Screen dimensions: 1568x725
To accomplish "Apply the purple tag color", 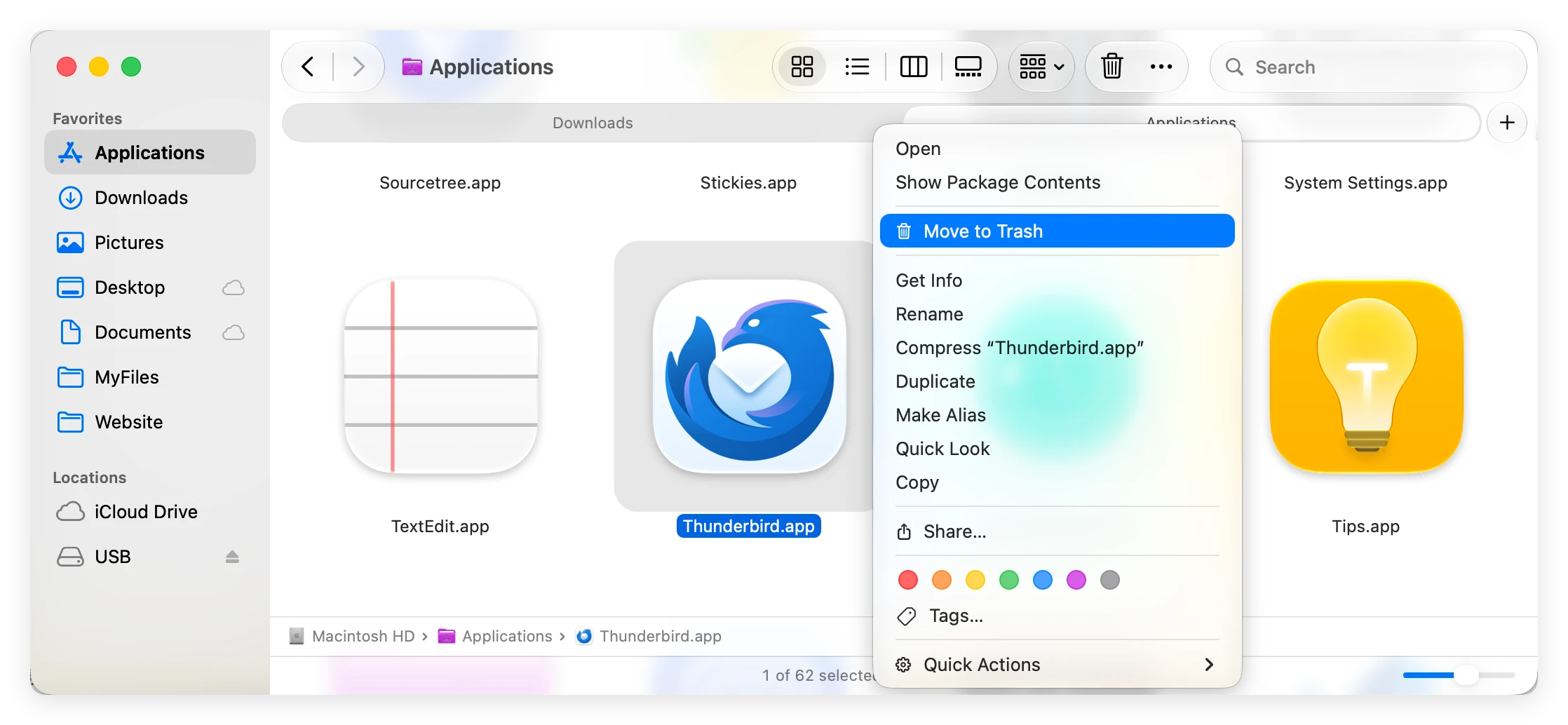I will (1076, 580).
